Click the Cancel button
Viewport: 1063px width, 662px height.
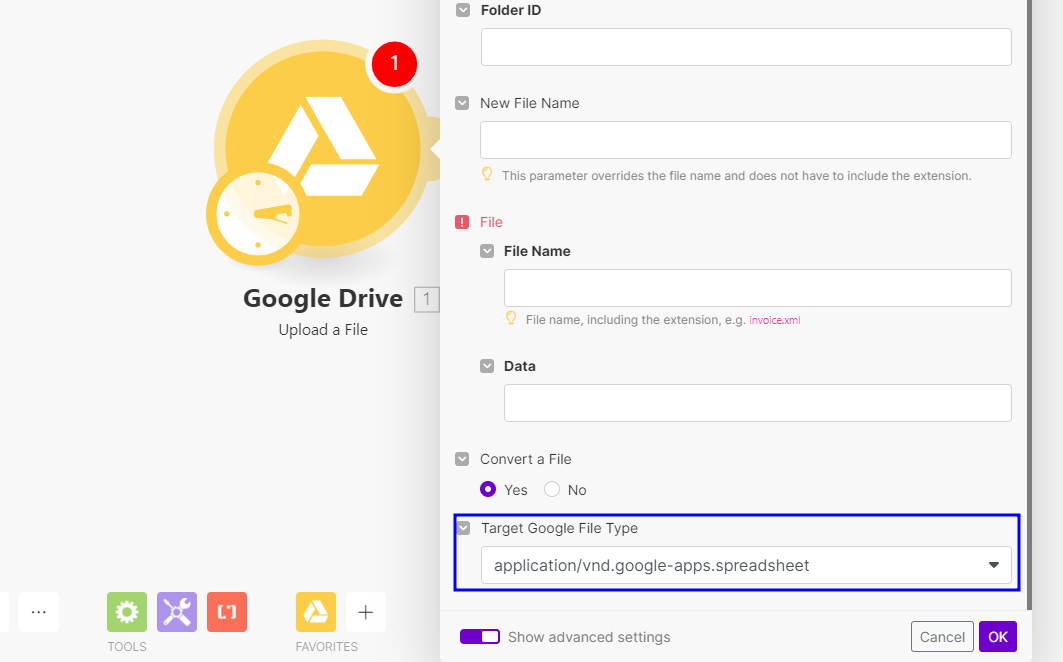[942, 637]
